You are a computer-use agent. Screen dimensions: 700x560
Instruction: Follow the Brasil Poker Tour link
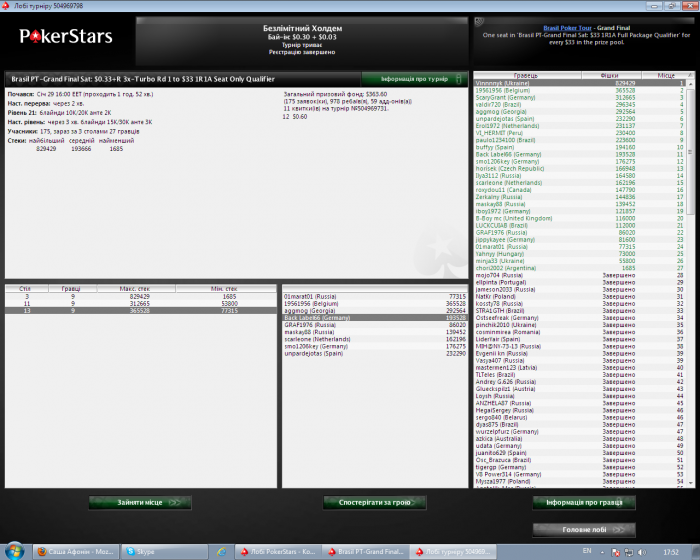[567, 28]
